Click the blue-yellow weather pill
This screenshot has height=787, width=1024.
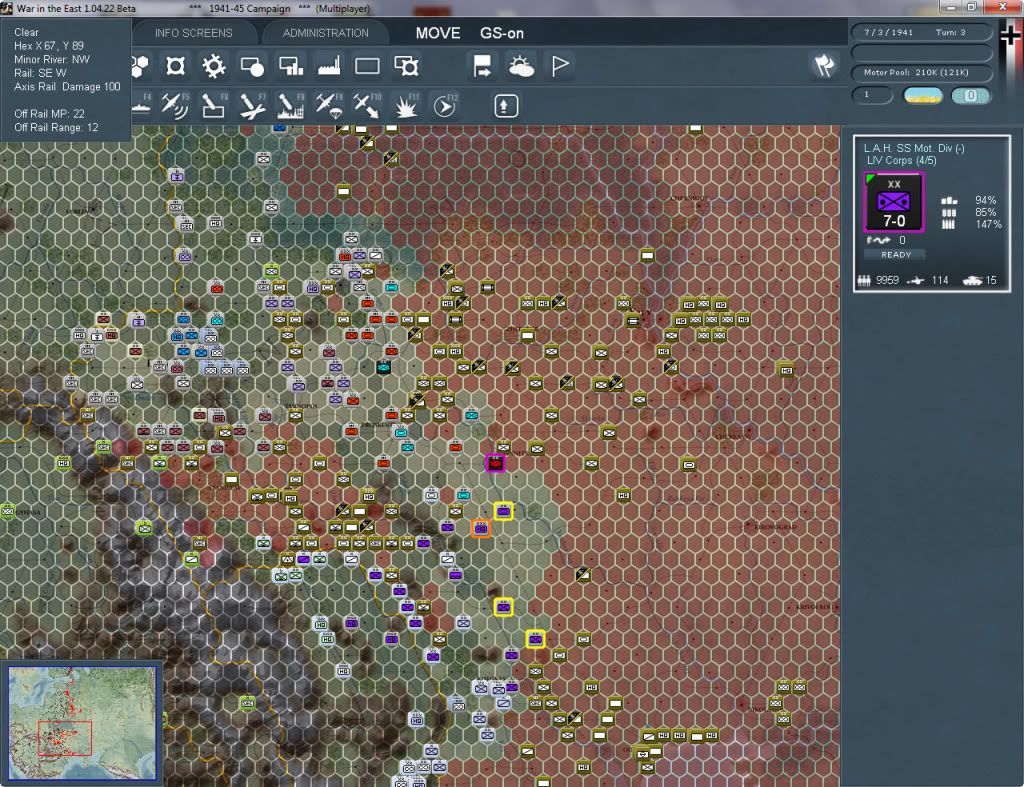(x=922, y=95)
